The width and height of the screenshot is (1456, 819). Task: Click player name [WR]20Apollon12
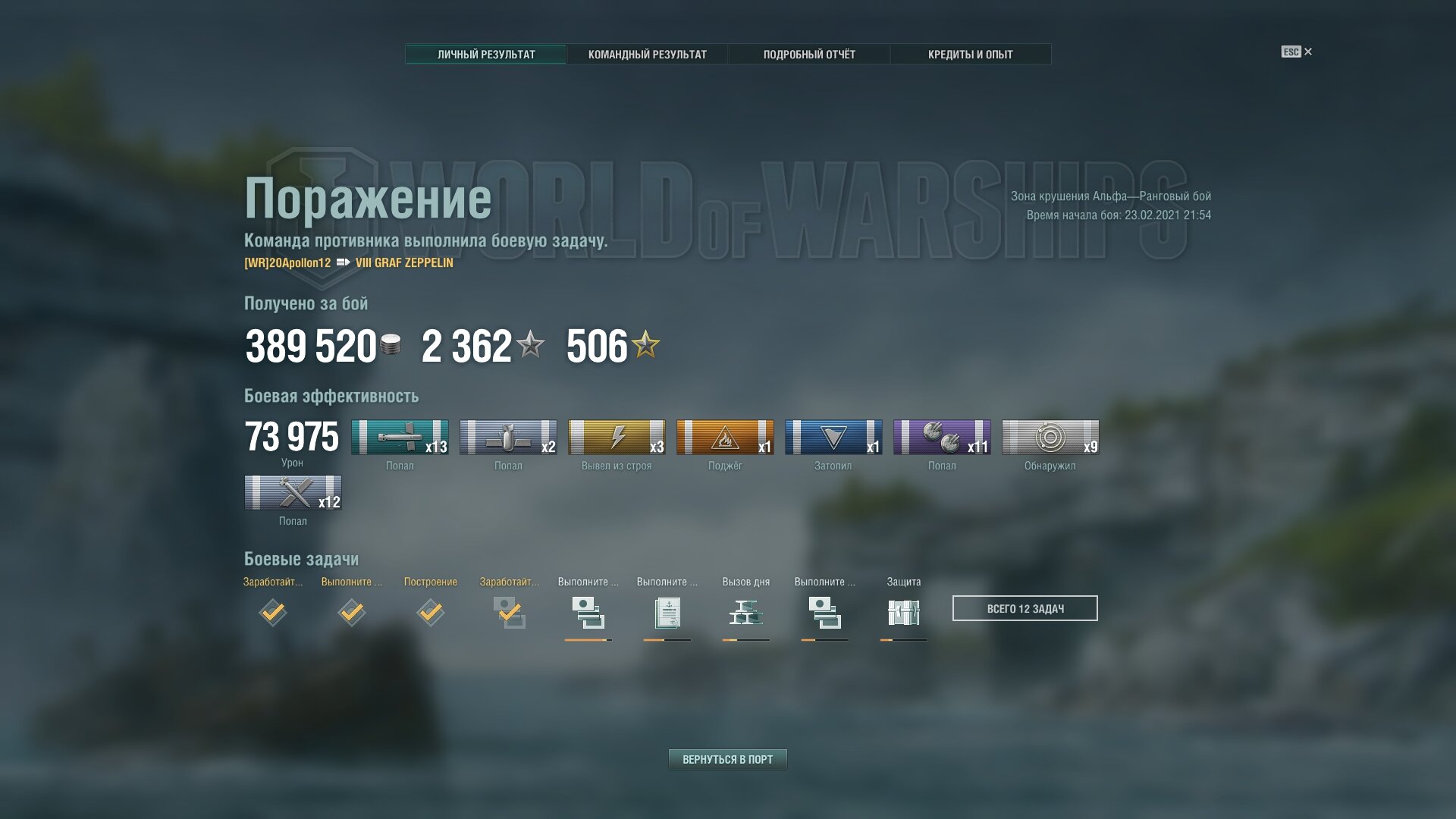287,263
